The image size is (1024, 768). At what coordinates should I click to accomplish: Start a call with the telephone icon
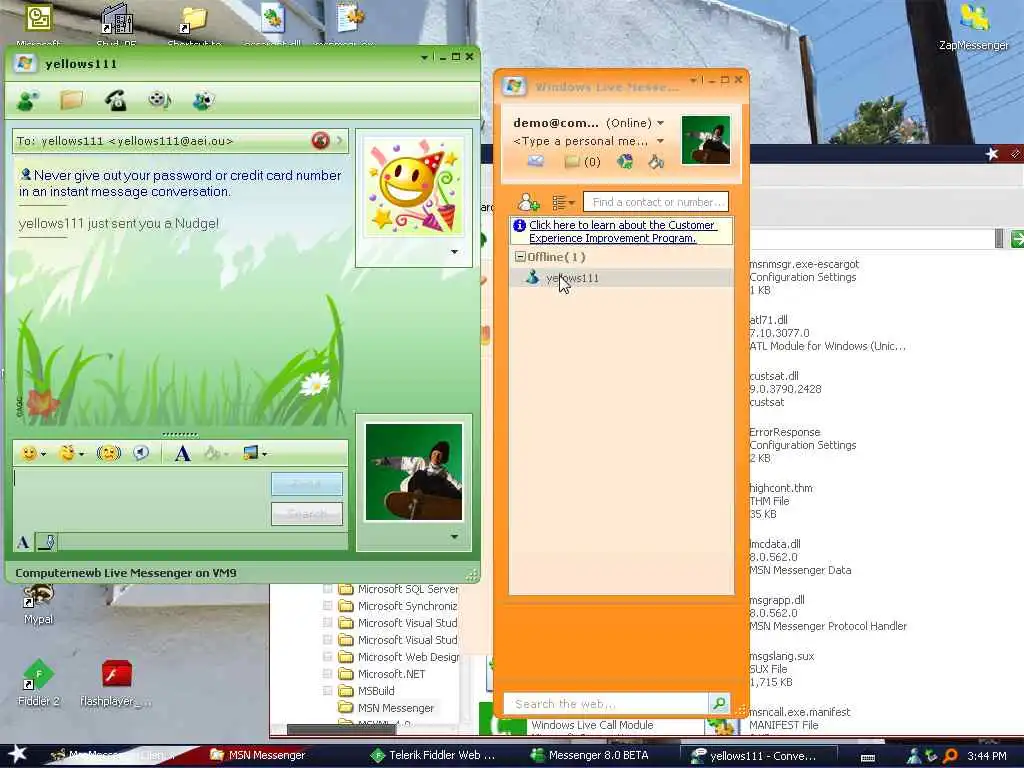116,100
